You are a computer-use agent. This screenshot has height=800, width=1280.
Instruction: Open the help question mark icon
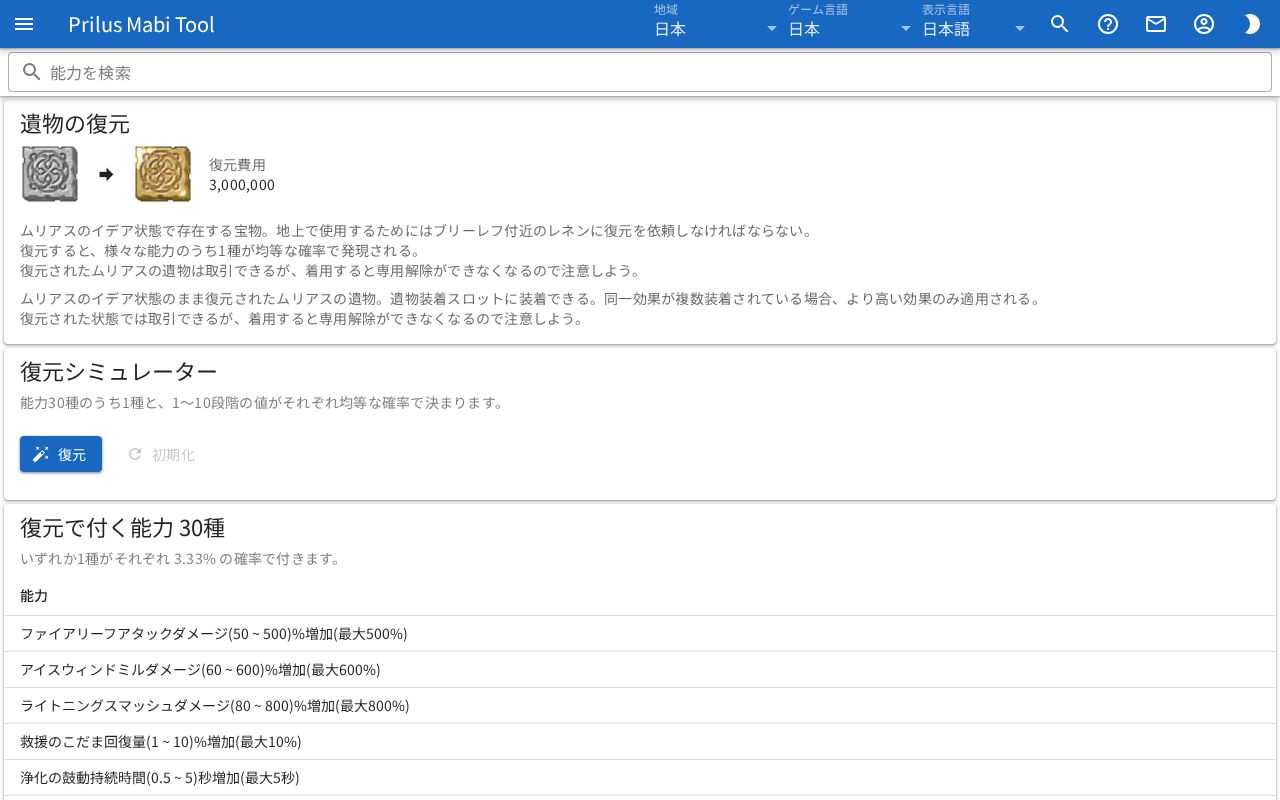1108,24
